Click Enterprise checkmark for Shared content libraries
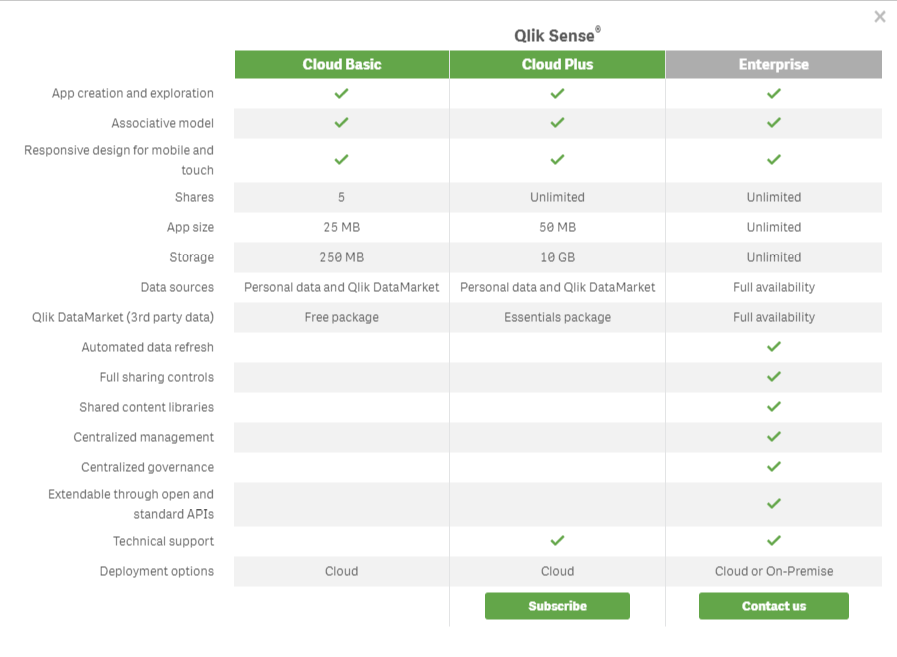Screen dimensions: 897x657 click(773, 407)
